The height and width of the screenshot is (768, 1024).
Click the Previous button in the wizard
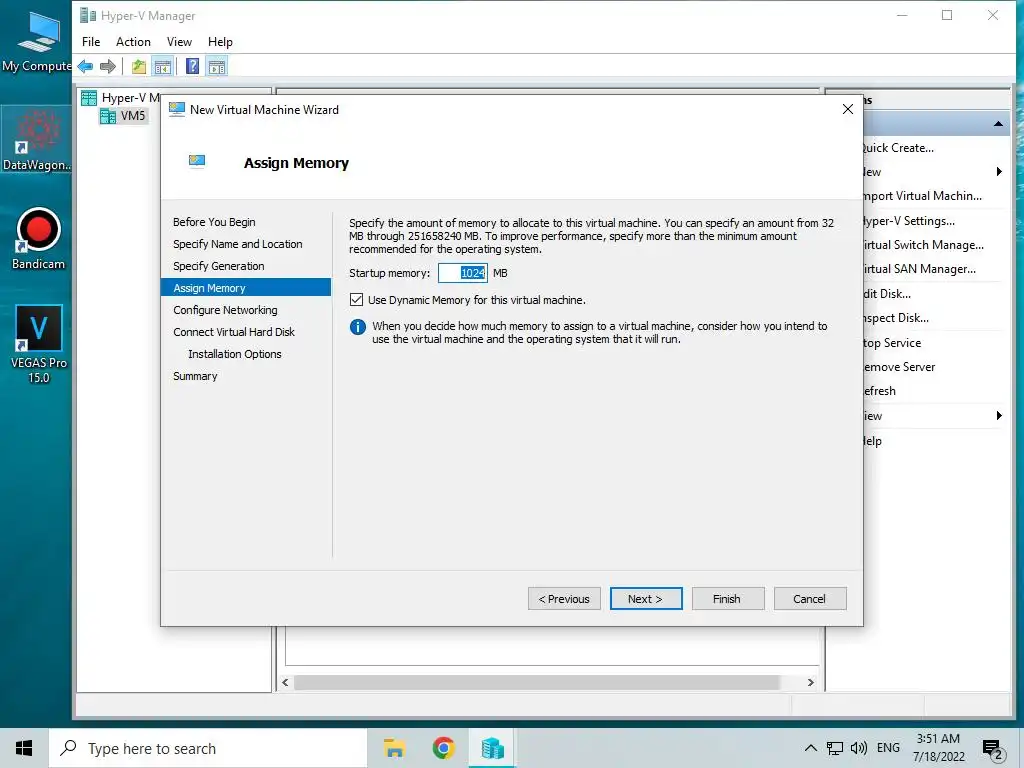(564, 599)
